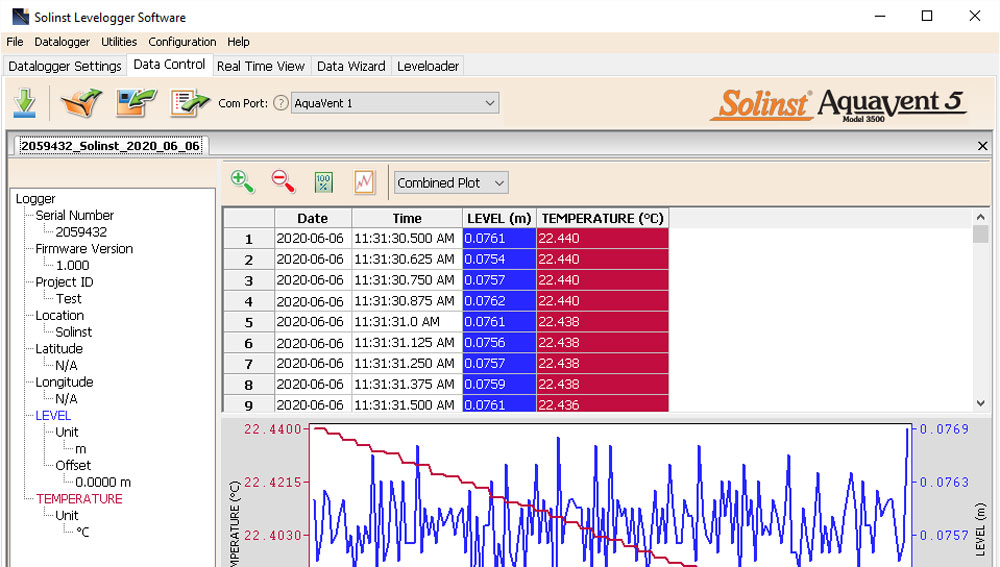The image size is (1000, 567).
Task: Select the TEMPERATURE node in logger tree
Action: pyautogui.click(x=79, y=499)
